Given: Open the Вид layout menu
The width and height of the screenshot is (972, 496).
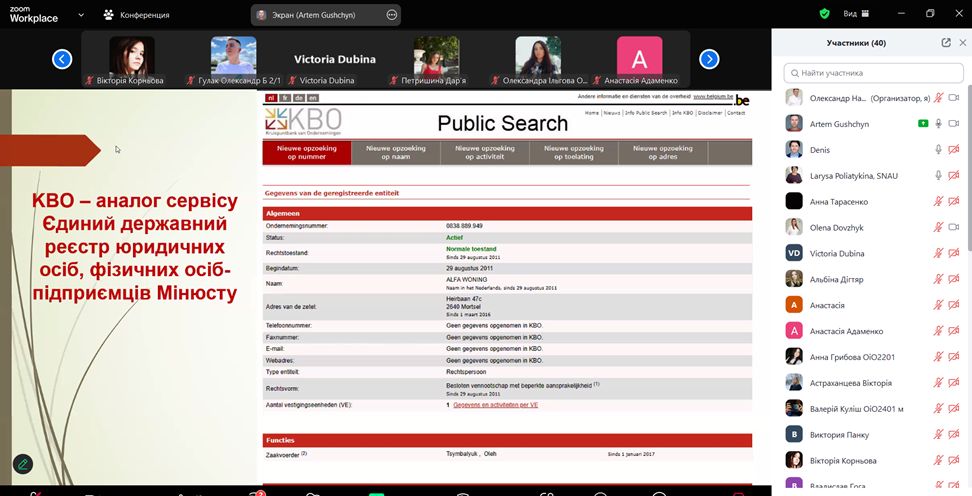Looking at the screenshot, I should click(856, 14).
